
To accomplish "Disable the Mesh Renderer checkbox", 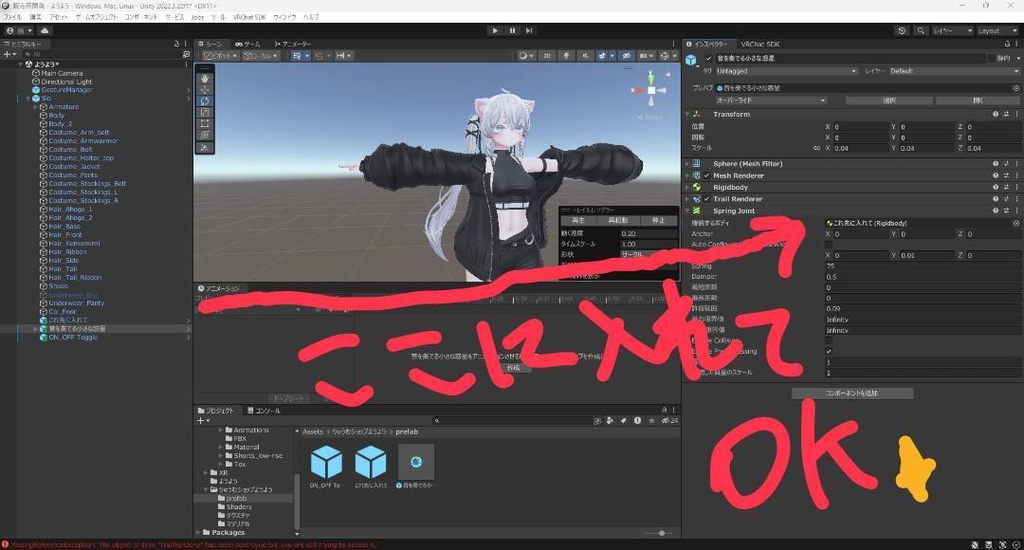I will click(707, 176).
